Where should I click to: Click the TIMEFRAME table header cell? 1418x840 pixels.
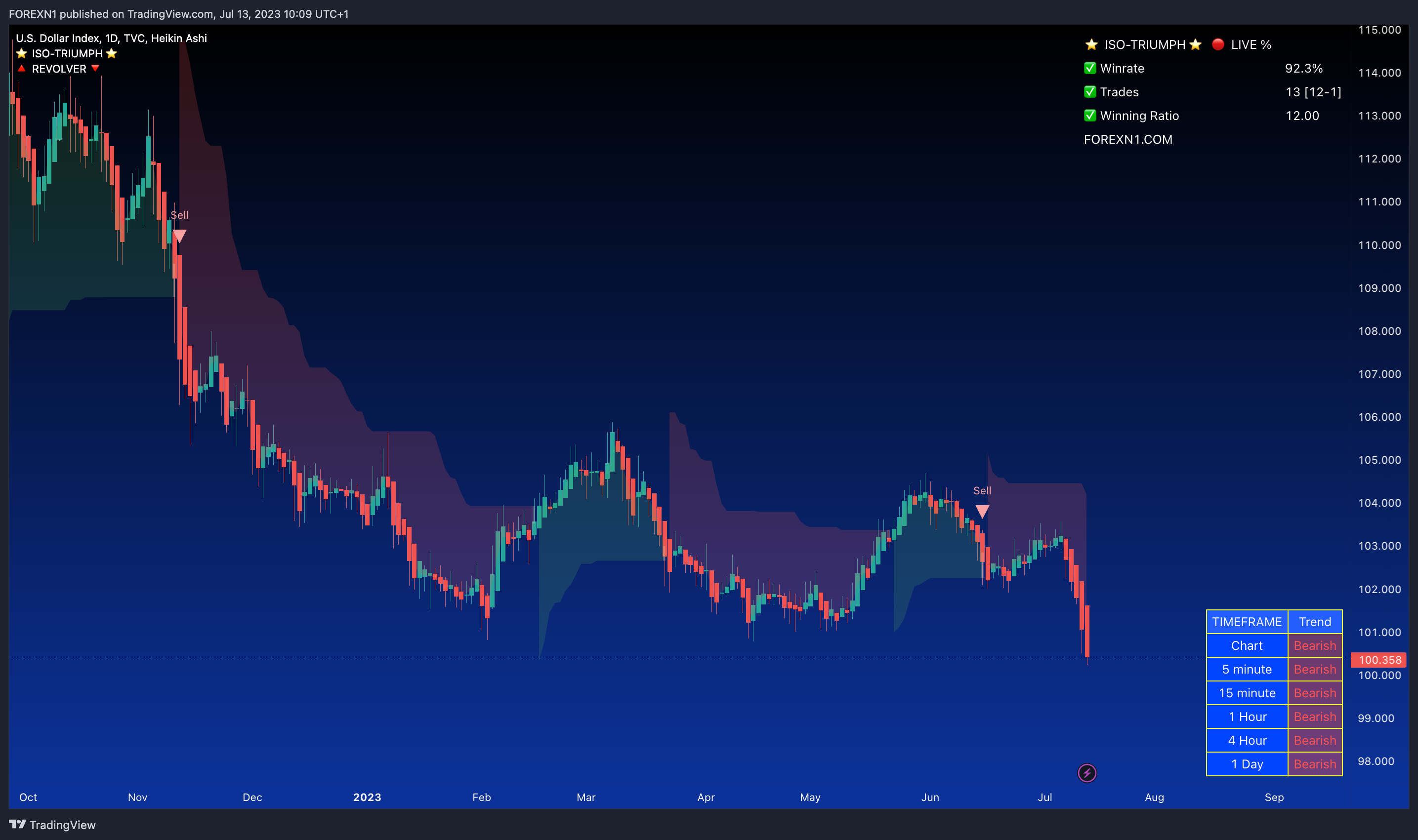tap(1247, 622)
